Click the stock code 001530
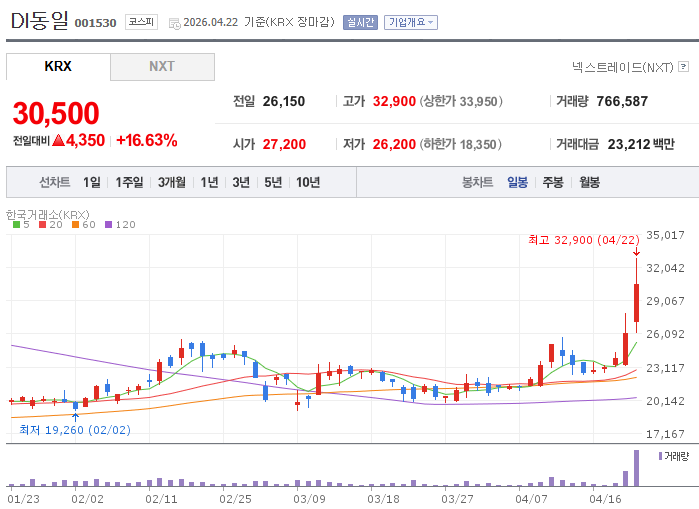The width and height of the screenshot is (699, 509). coord(95,23)
